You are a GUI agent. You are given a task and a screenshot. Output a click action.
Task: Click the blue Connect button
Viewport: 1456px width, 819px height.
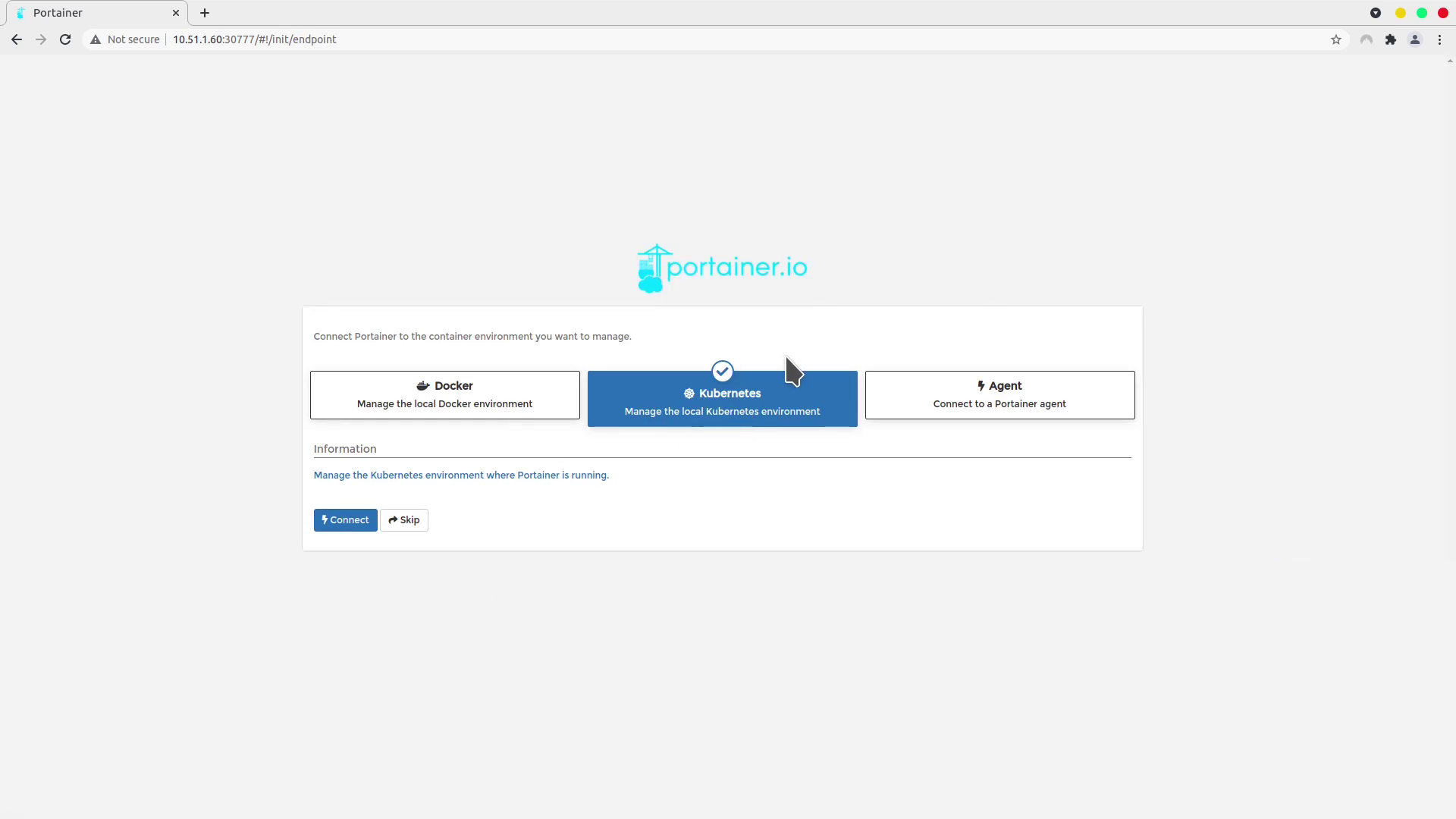coord(345,520)
